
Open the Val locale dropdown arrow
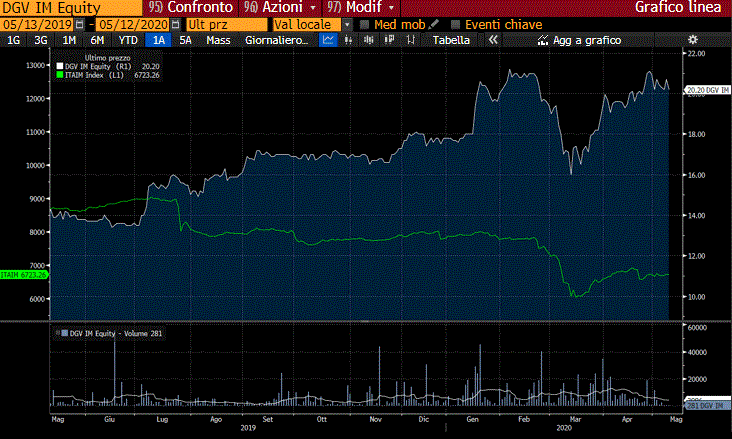pyautogui.click(x=347, y=25)
